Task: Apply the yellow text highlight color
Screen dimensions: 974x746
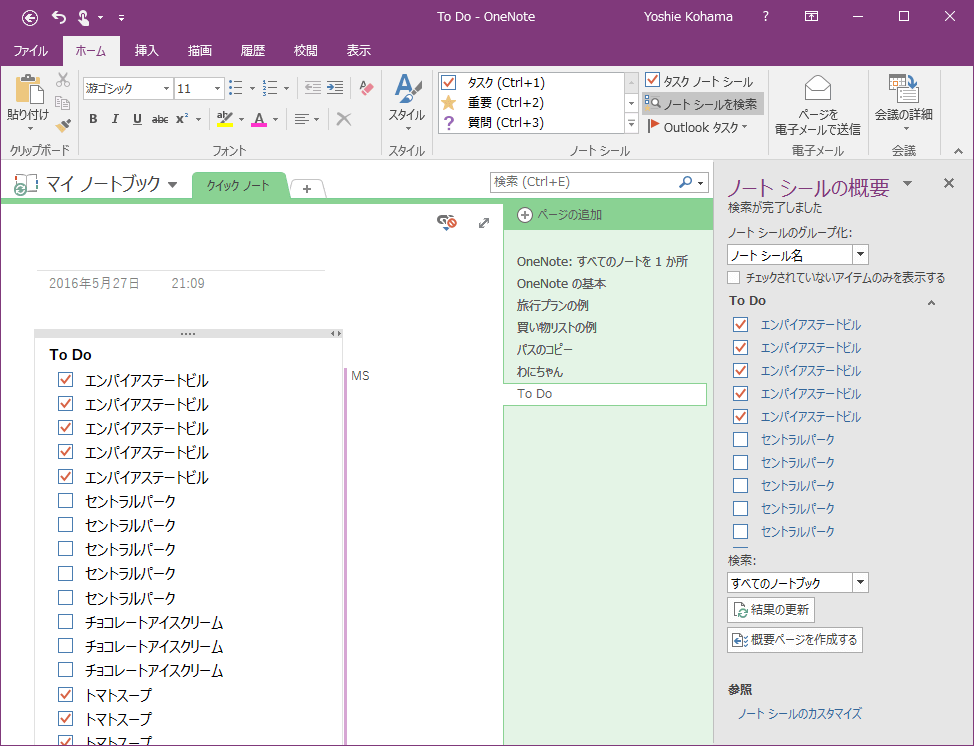Action: (x=225, y=119)
